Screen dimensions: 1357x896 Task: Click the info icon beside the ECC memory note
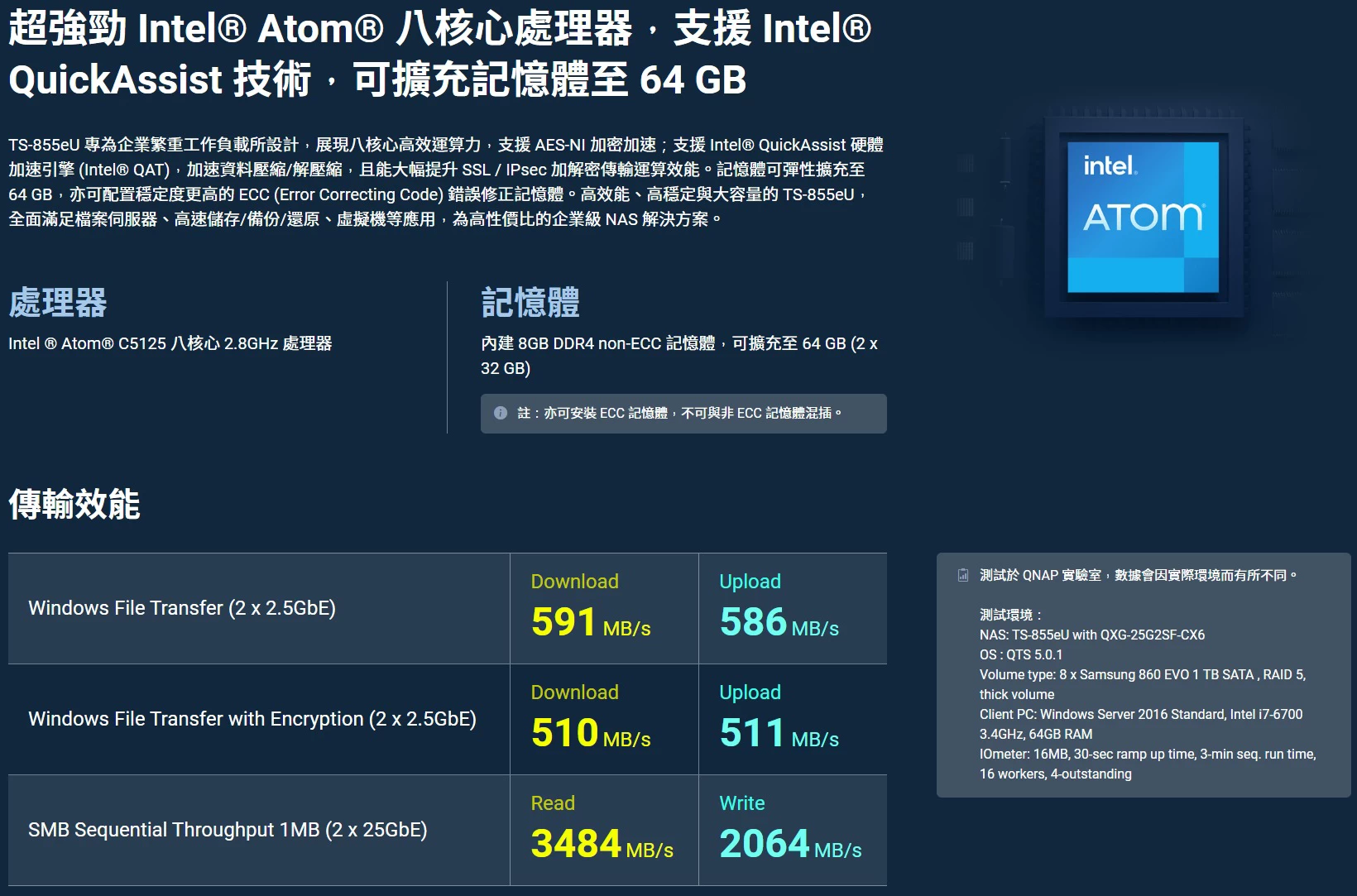click(501, 413)
